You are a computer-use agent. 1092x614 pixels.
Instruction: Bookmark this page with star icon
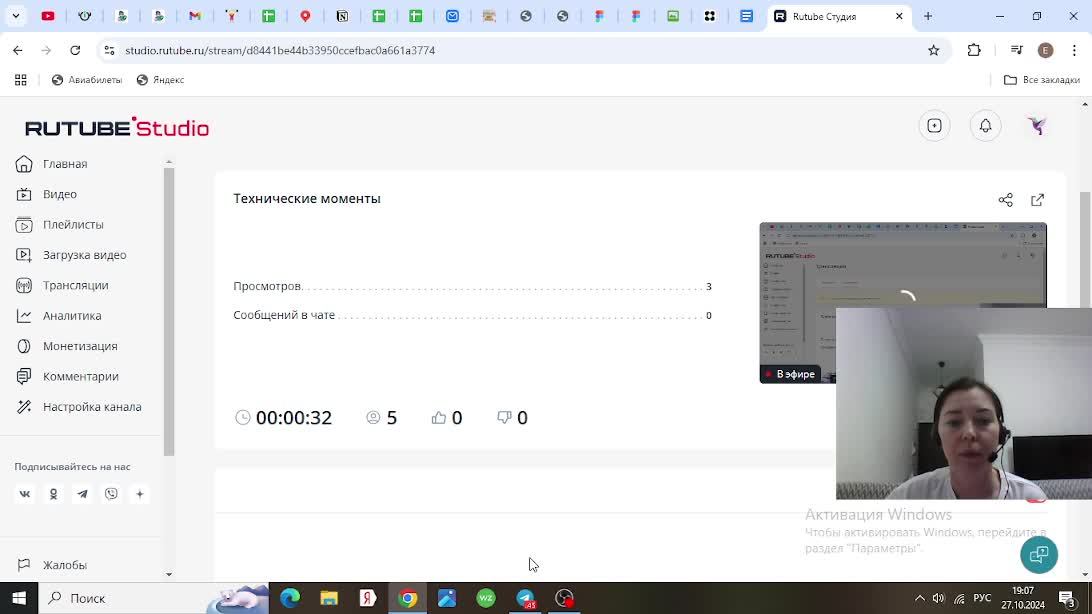click(x=934, y=50)
